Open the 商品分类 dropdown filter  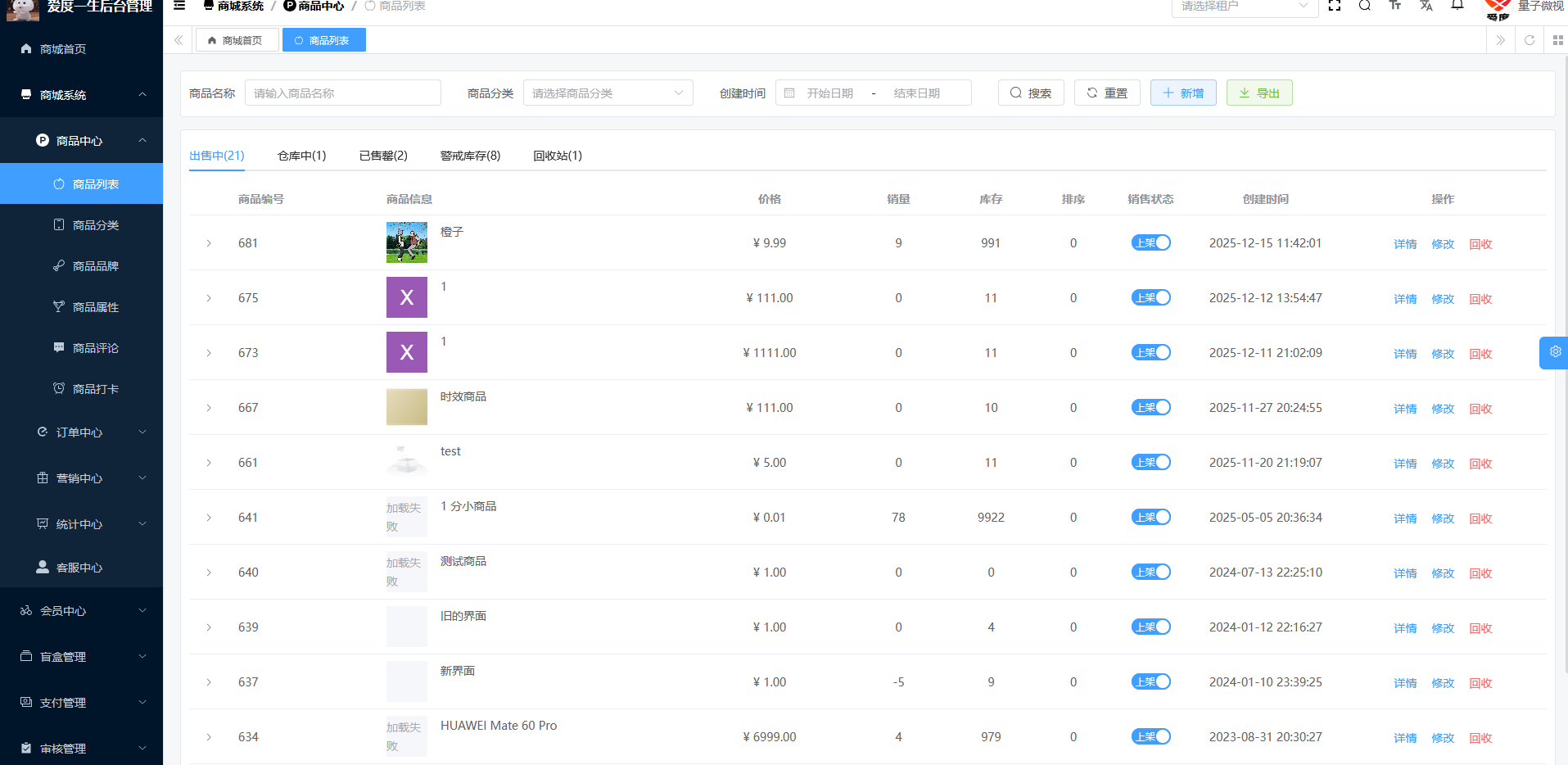click(608, 93)
